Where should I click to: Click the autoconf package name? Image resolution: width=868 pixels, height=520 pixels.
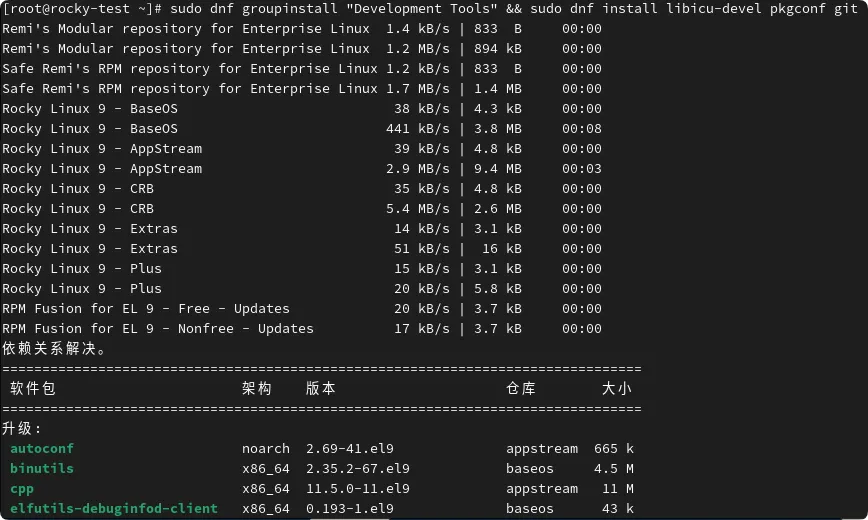click(42, 449)
